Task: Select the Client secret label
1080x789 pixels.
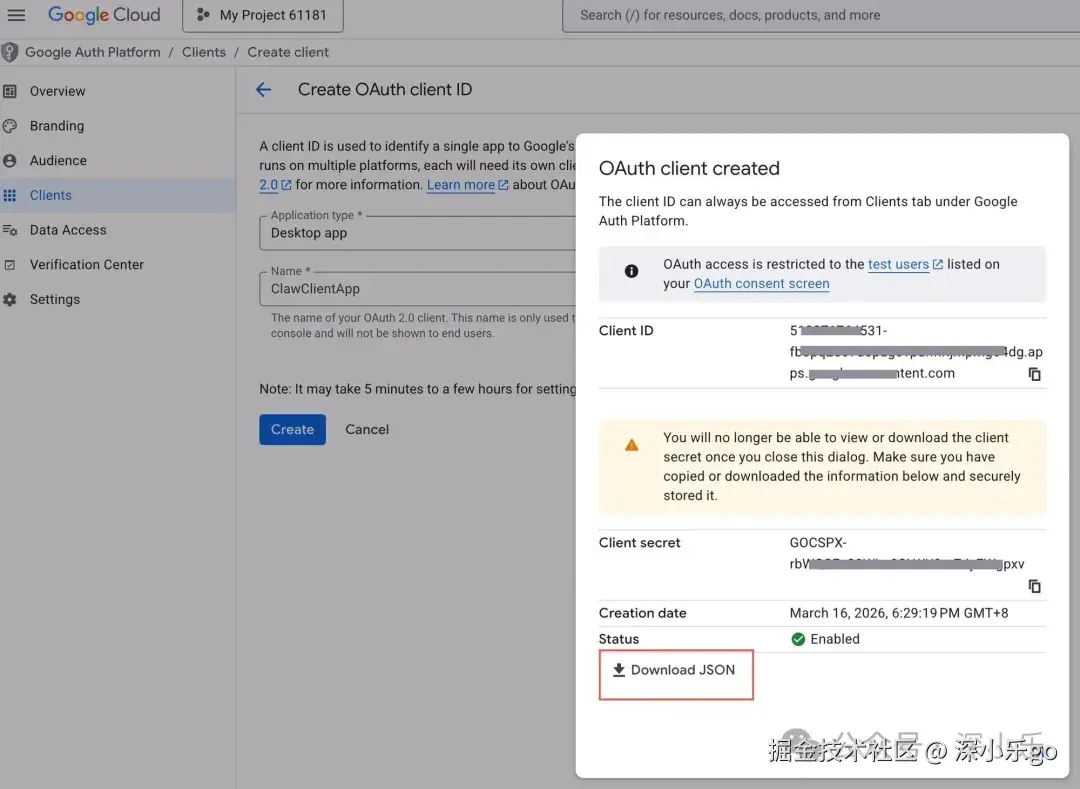Action: coord(639,543)
